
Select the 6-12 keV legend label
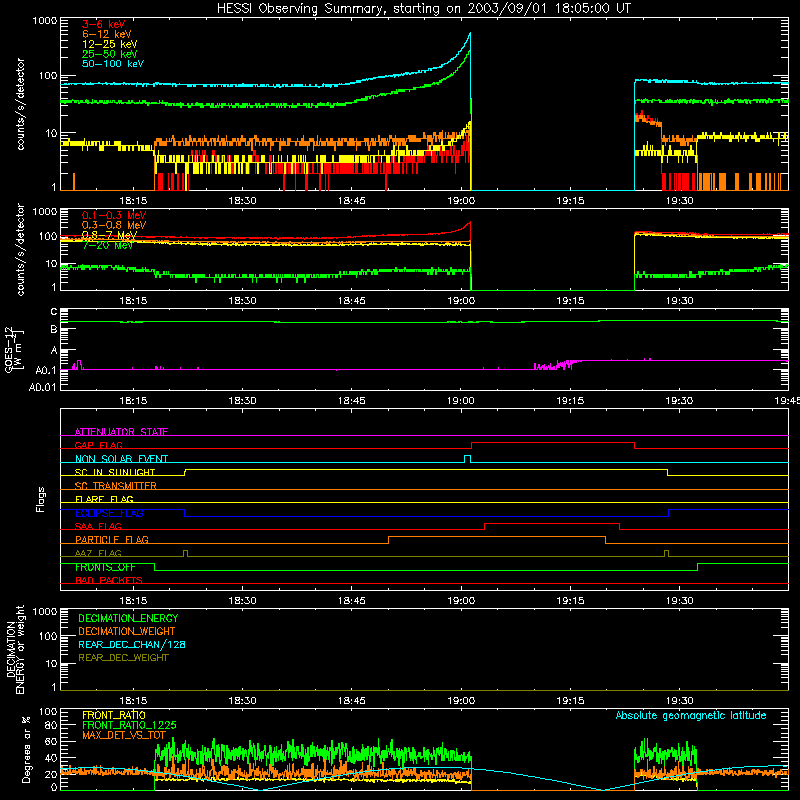[x=107, y=34]
